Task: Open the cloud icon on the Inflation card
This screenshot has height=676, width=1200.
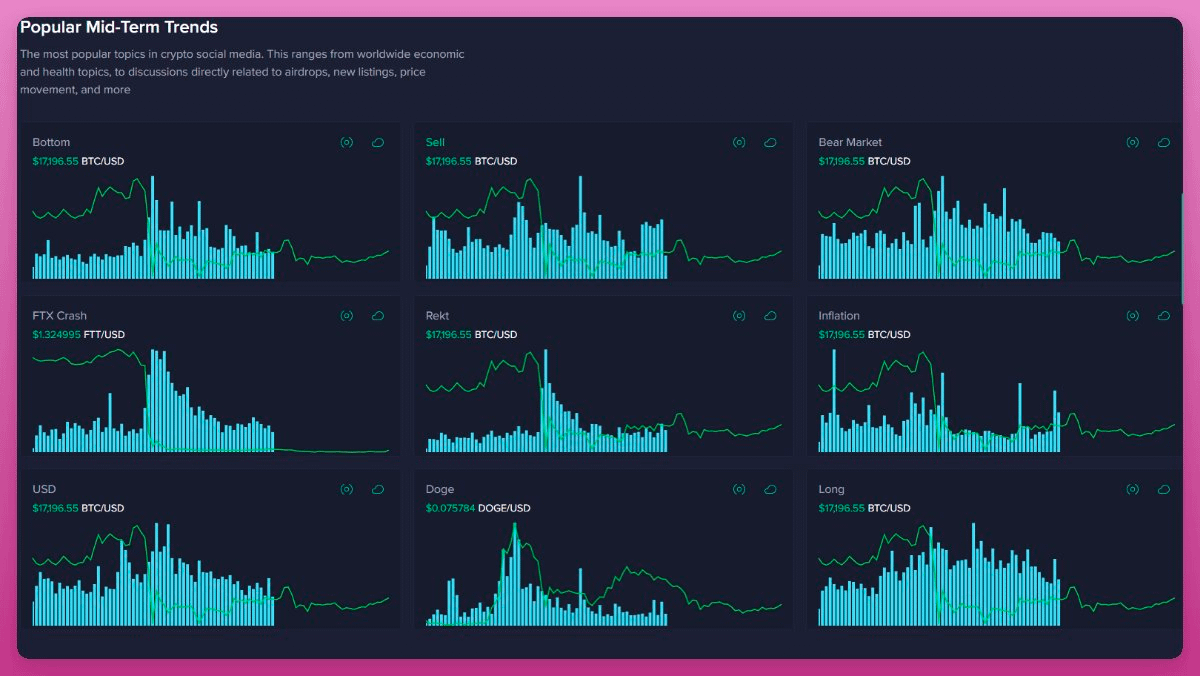Action: pos(1163,316)
